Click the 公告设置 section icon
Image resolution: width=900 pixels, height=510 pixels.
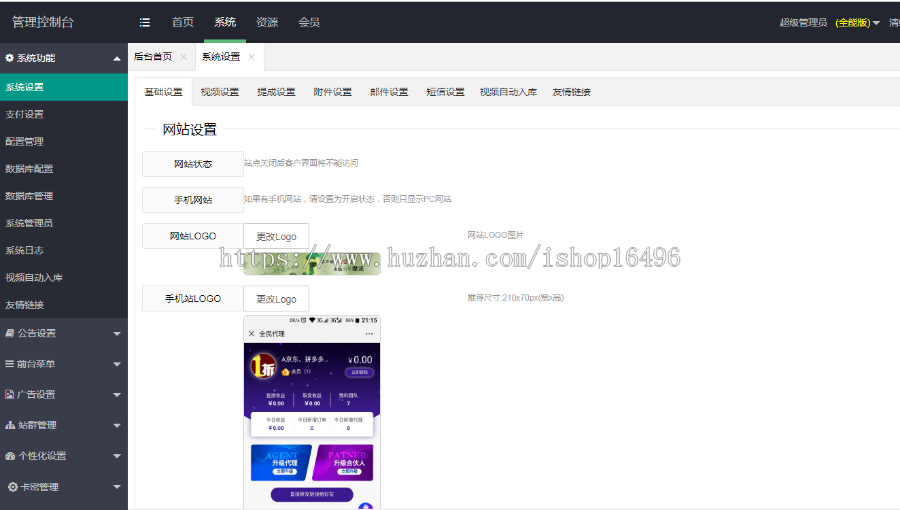(10, 333)
